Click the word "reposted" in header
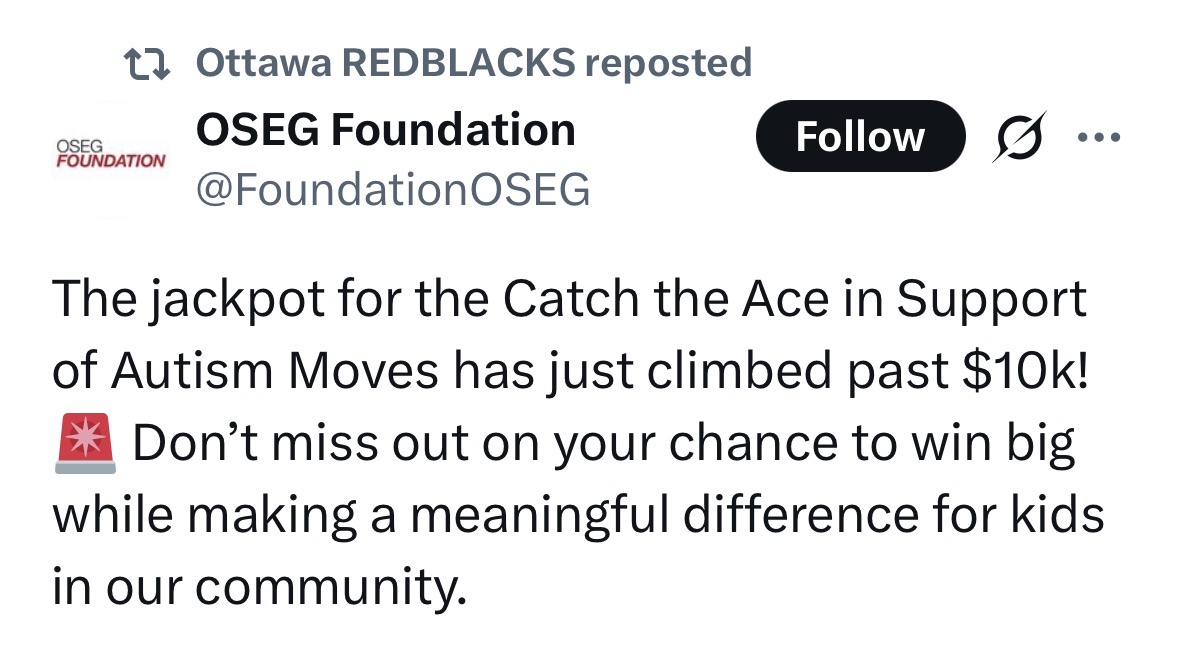This screenshot has width=1179, height=645. click(667, 62)
